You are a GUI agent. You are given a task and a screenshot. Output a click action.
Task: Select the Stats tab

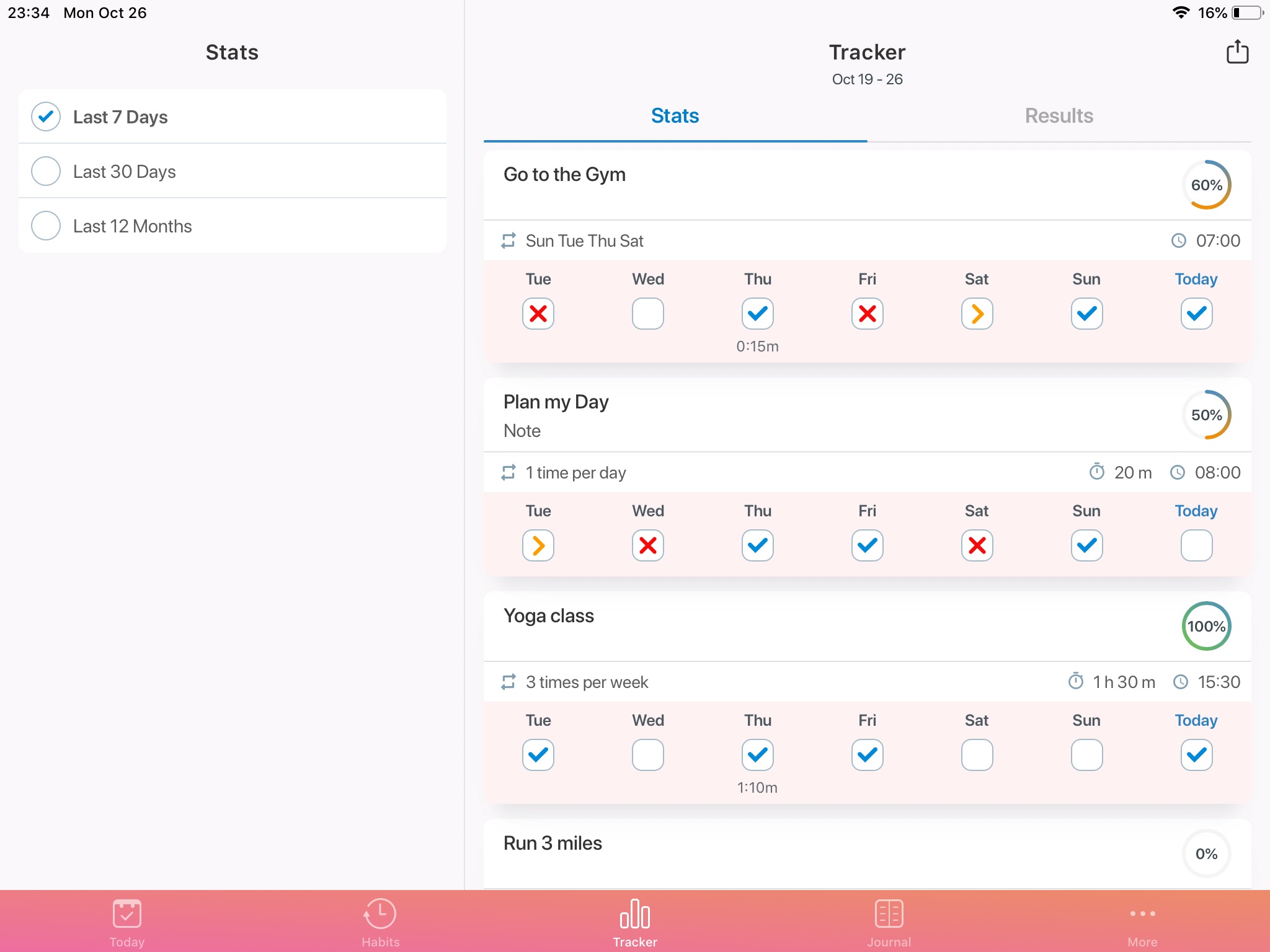pyautogui.click(x=676, y=115)
